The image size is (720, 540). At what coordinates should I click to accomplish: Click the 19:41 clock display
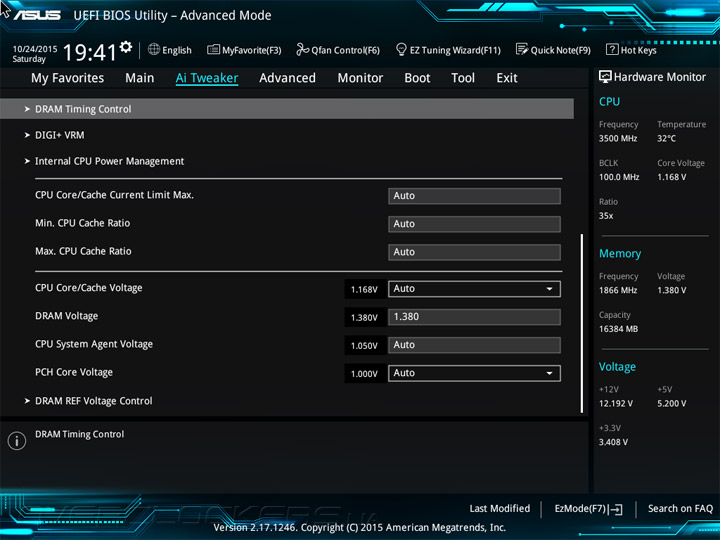(90, 52)
